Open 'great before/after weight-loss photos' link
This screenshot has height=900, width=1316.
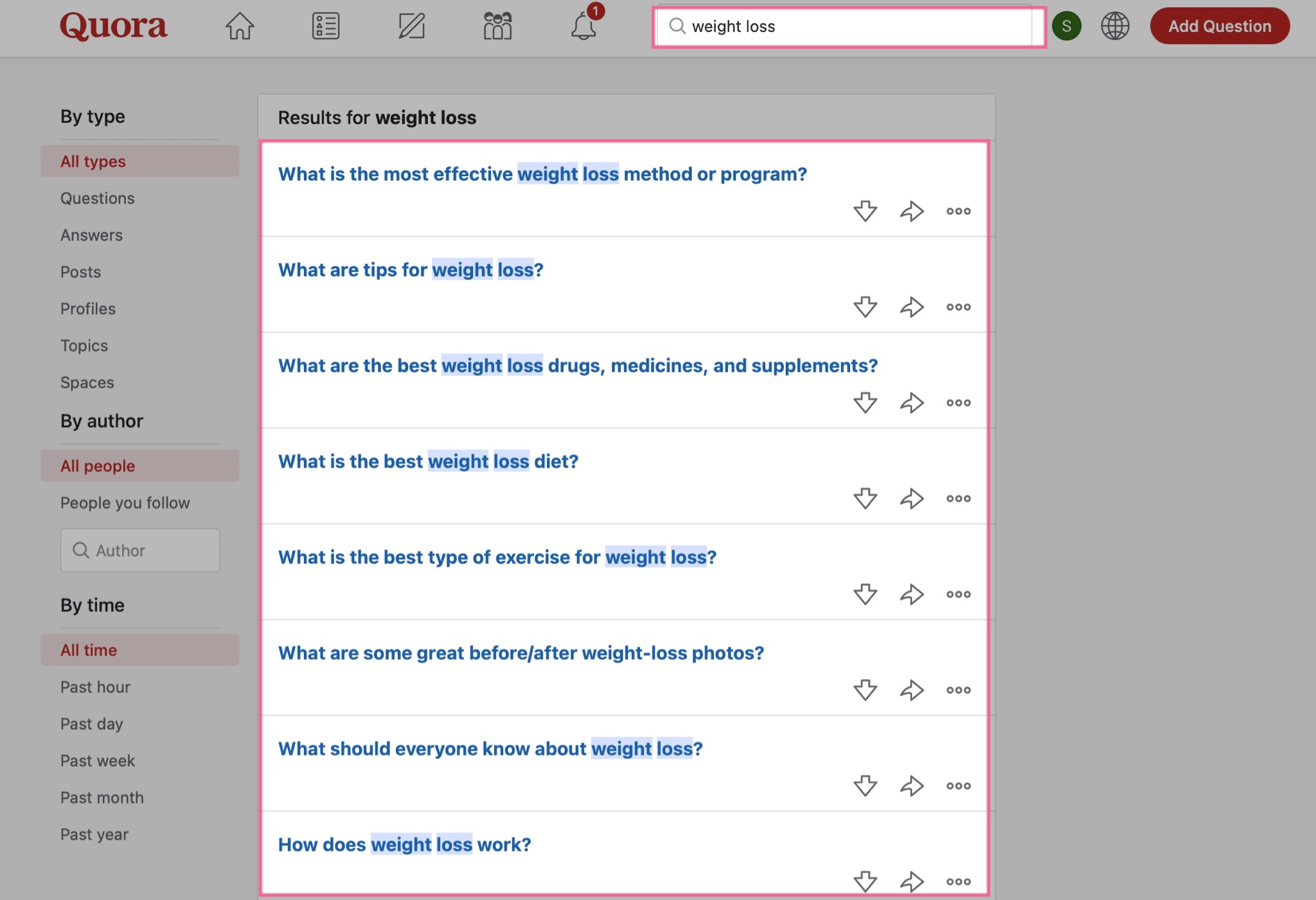point(521,652)
